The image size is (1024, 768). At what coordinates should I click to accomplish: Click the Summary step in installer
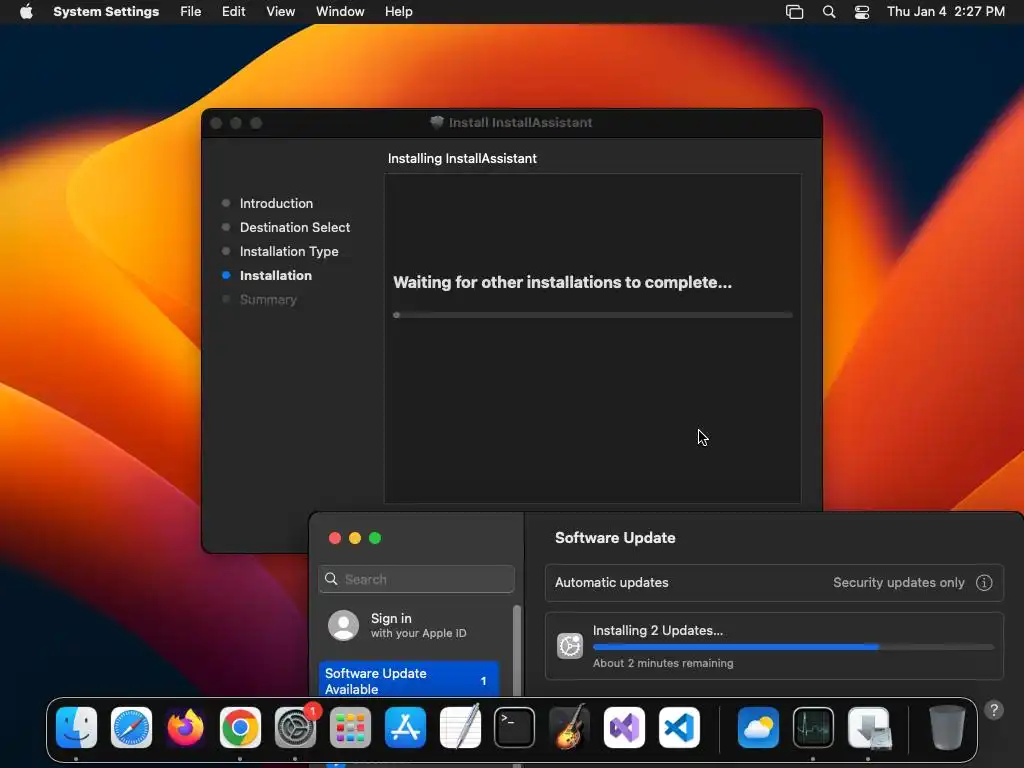coord(268,300)
